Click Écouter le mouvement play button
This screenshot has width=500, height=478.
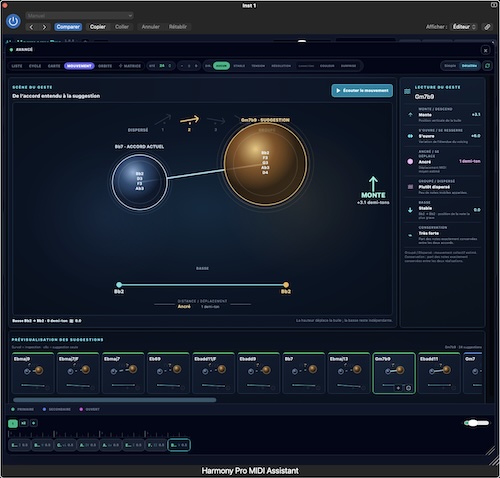362,91
